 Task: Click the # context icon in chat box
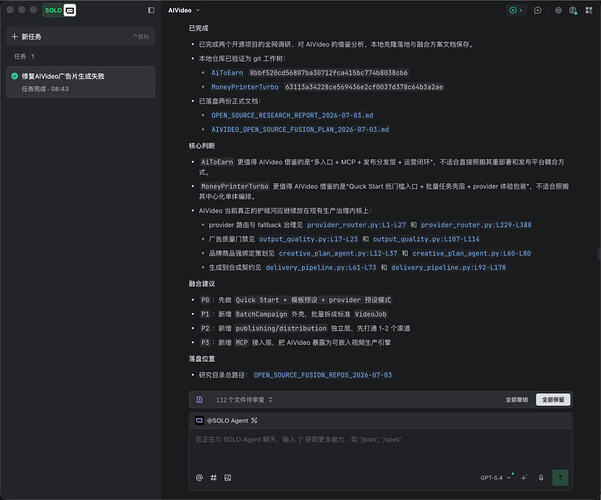(x=213, y=478)
